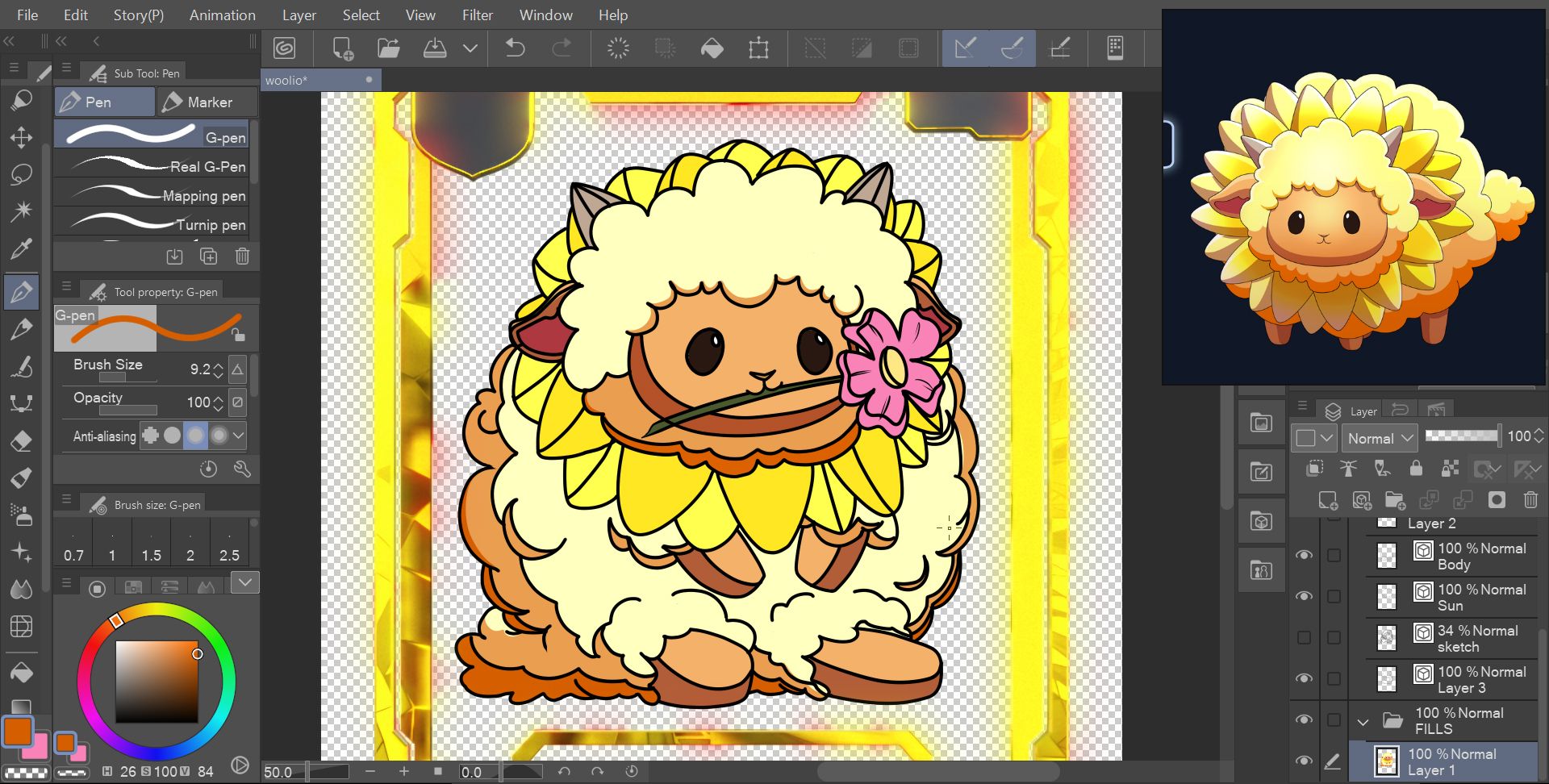
Task: Adjust layer opacity 100 stepper
Action: [x=1539, y=436]
